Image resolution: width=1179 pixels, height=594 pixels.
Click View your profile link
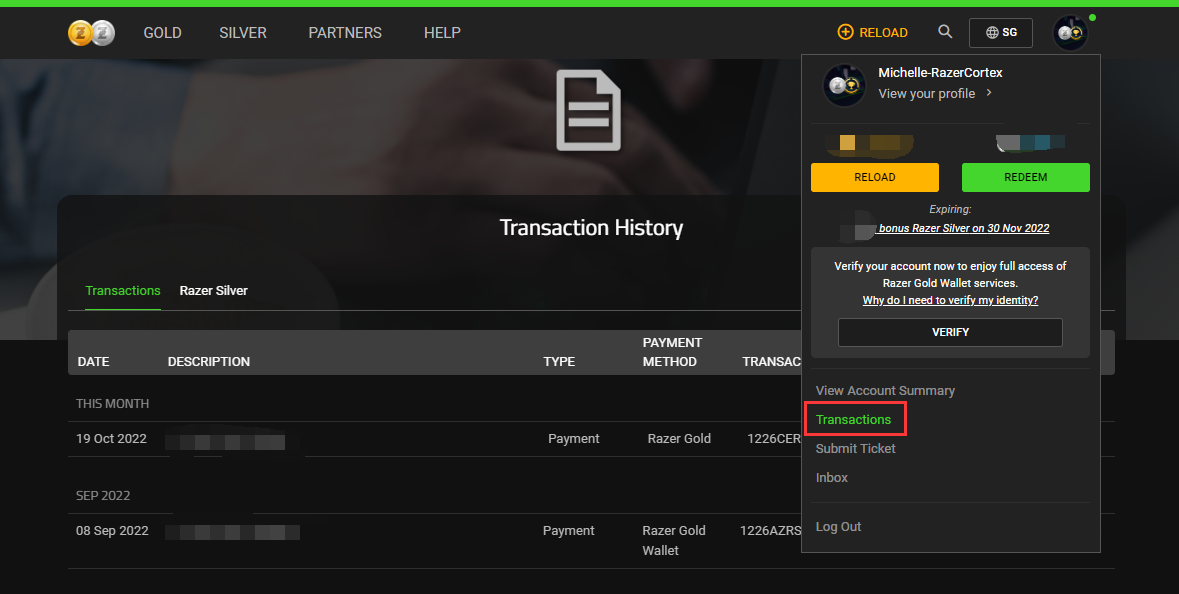click(x=926, y=93)
